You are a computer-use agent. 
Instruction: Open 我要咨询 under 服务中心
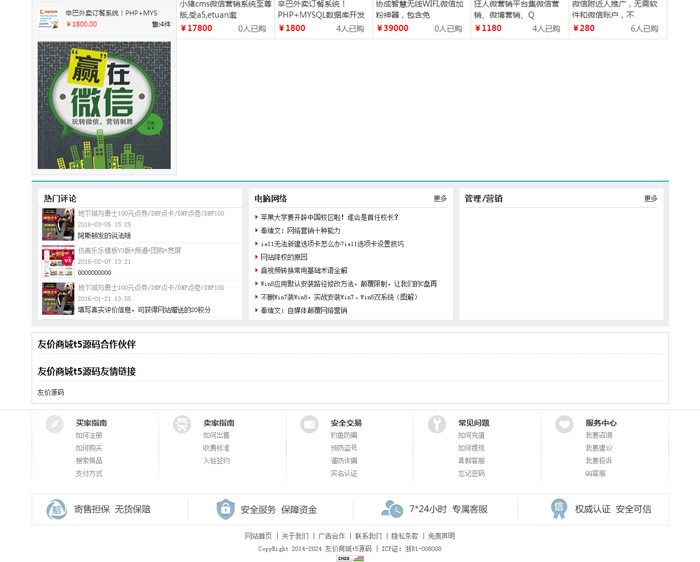[599, 435]
